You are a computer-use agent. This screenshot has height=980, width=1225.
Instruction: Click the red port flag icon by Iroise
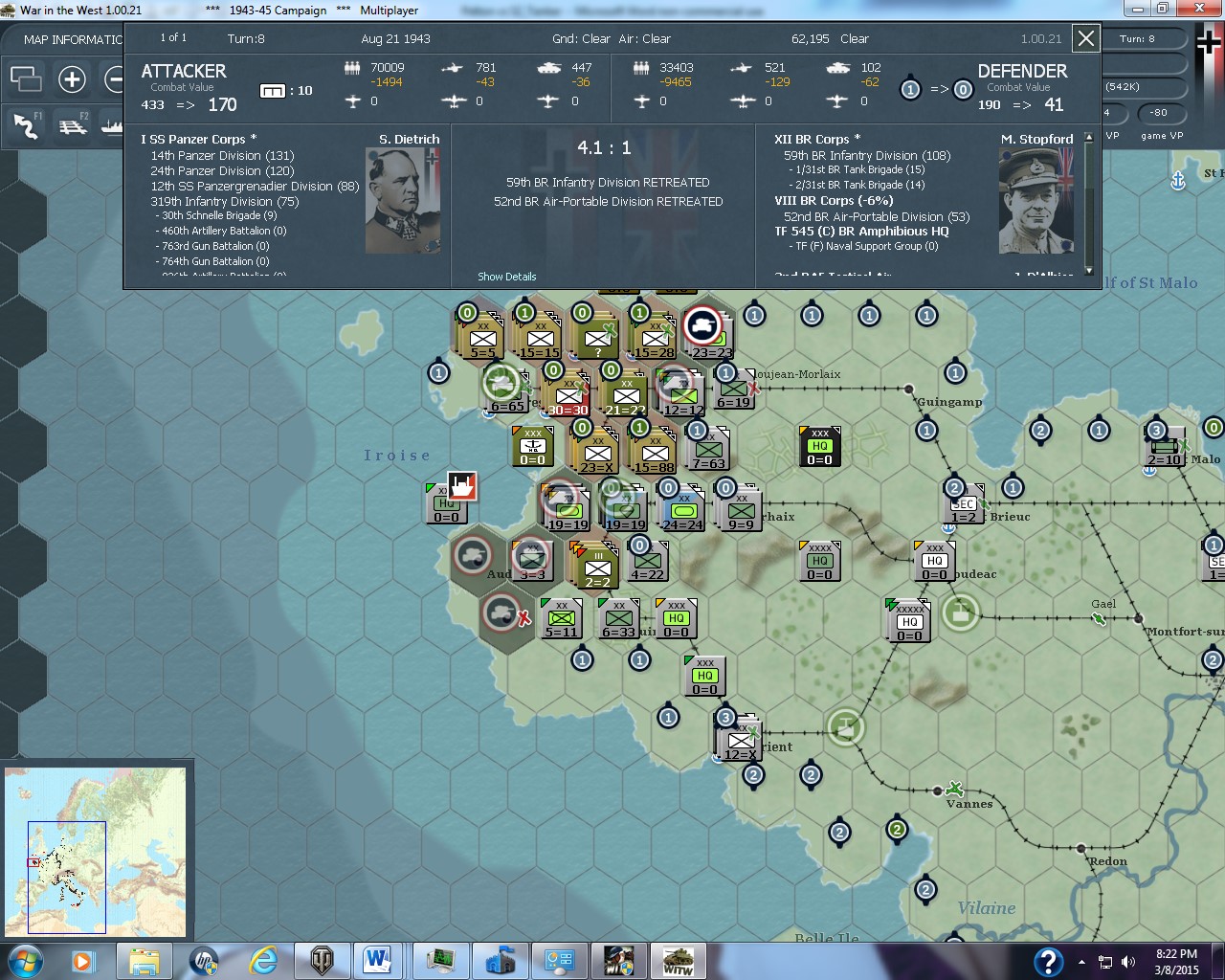pos(462,486)
